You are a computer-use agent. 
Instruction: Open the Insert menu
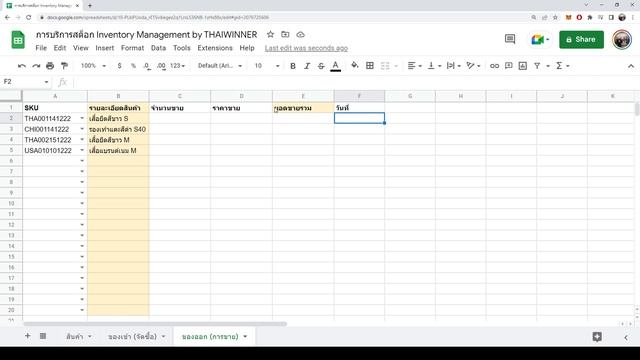pyautogui.click(x=105, y=48)
